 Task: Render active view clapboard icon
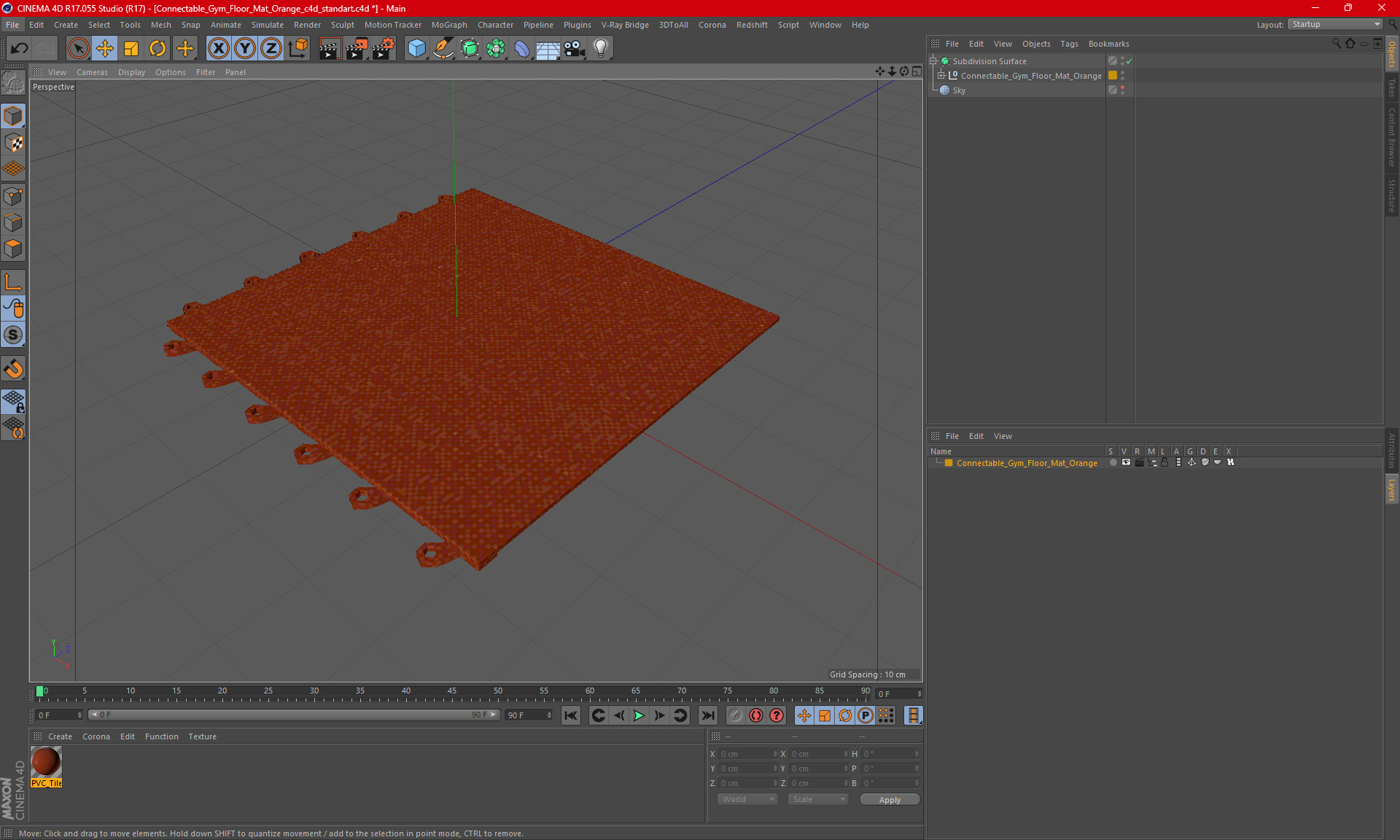coord(330,49)
